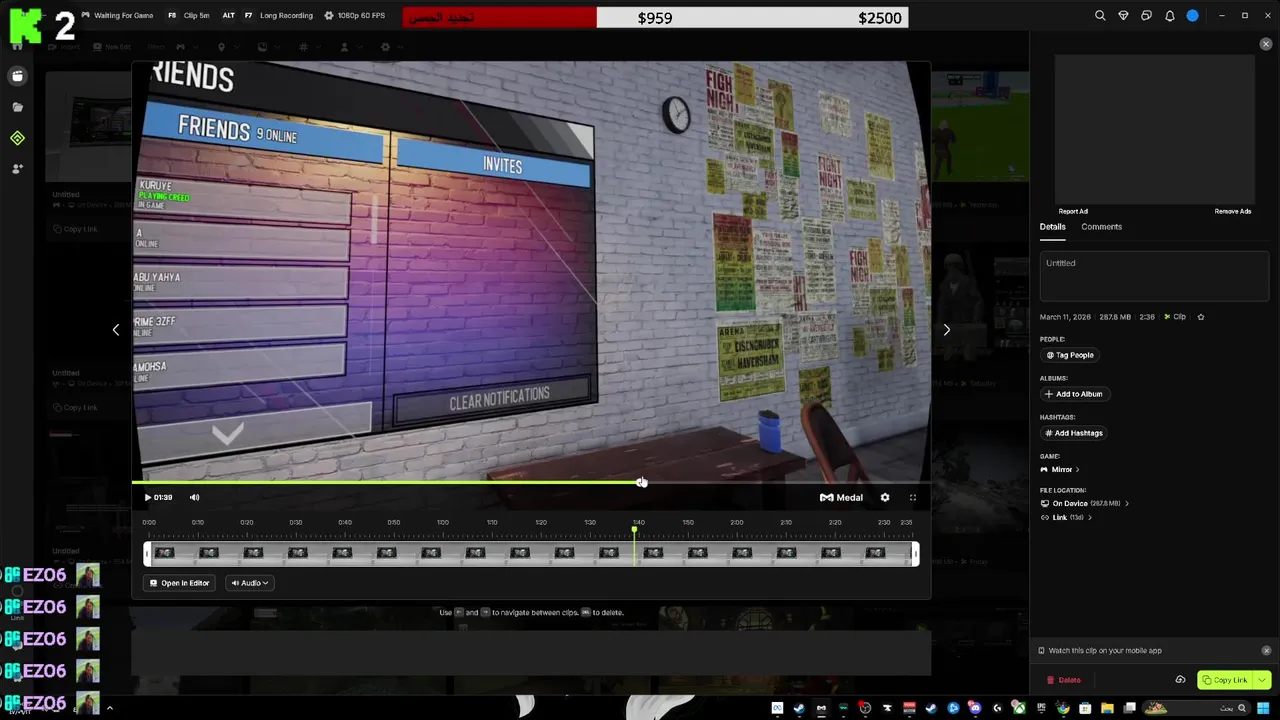Viewport: 1280px width, 720px height.
Task: Open Epic Games Launcher from the taskbar
Action: (x=1041, y=708)
